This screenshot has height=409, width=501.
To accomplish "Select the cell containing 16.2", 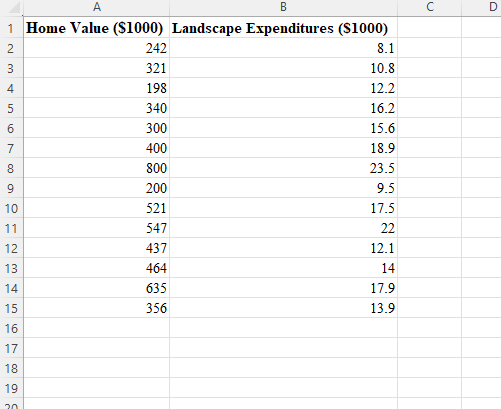I will coord(284,108).
